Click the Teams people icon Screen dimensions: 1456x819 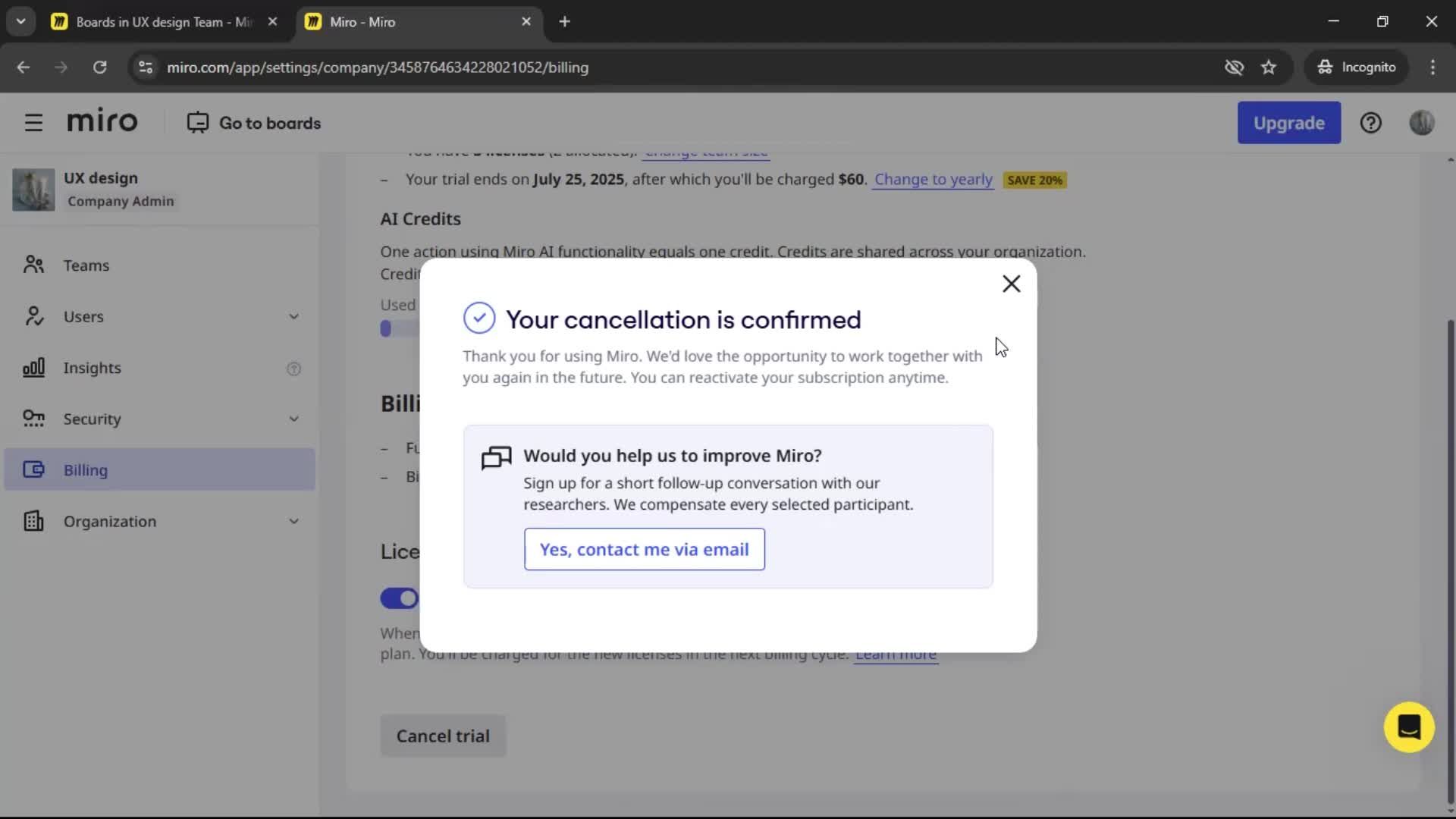33,265
